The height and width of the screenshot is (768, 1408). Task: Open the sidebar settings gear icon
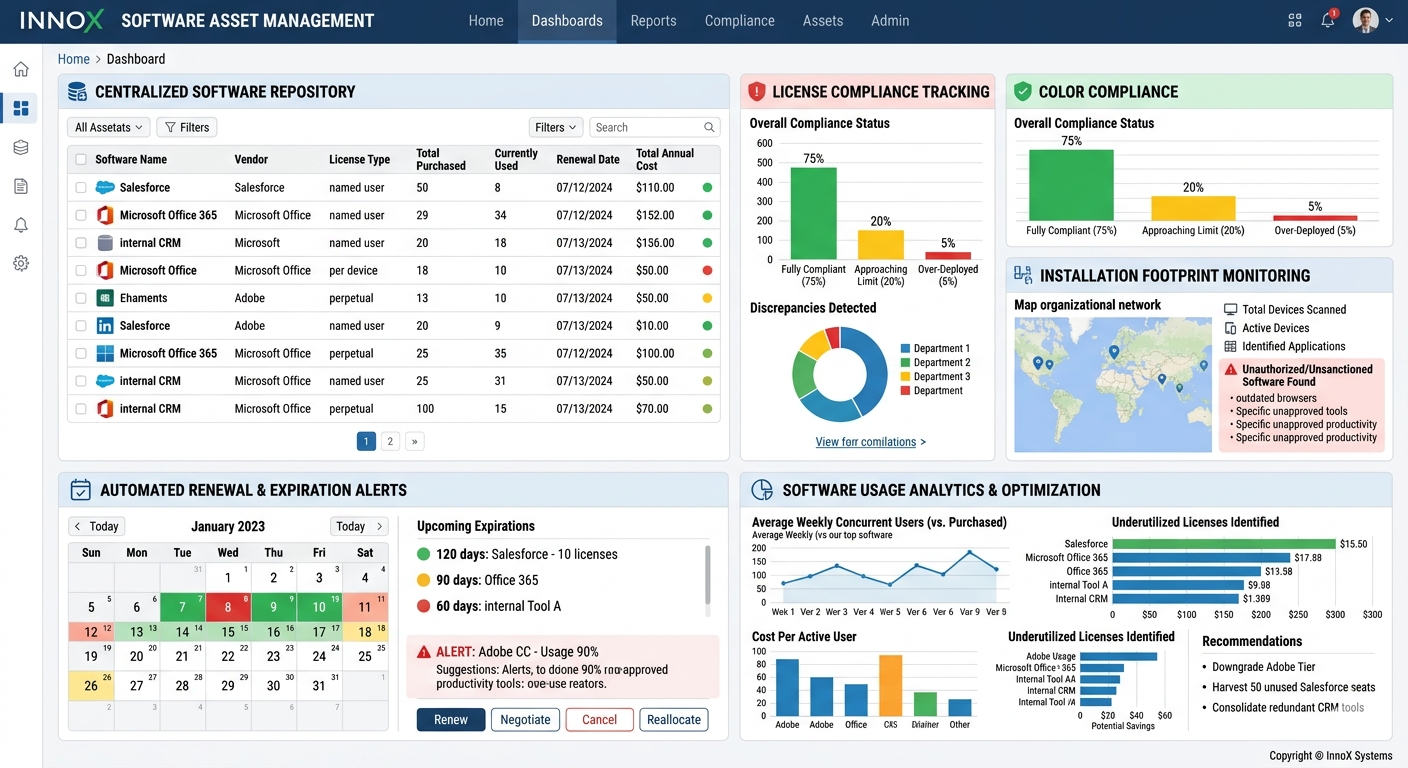[21, 263]
